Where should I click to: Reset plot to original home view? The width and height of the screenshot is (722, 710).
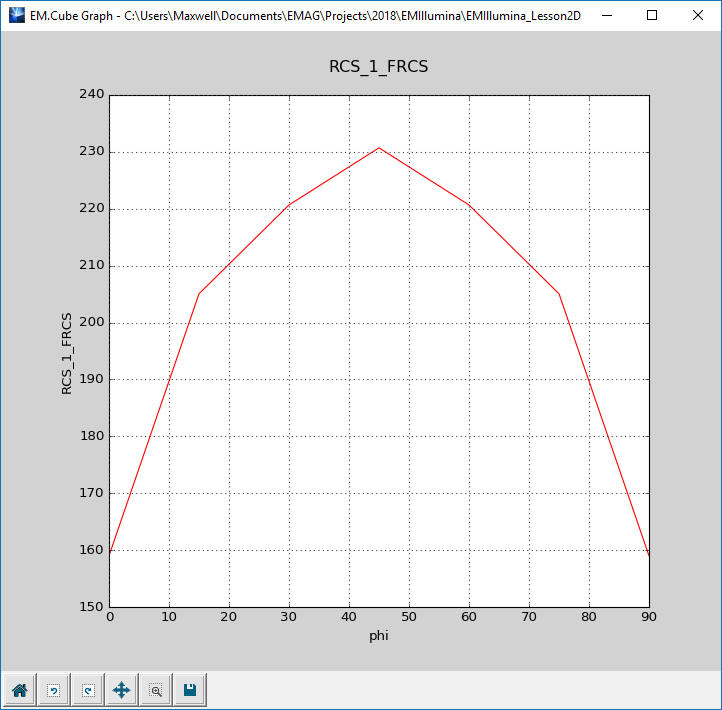(x=19, y=690)
